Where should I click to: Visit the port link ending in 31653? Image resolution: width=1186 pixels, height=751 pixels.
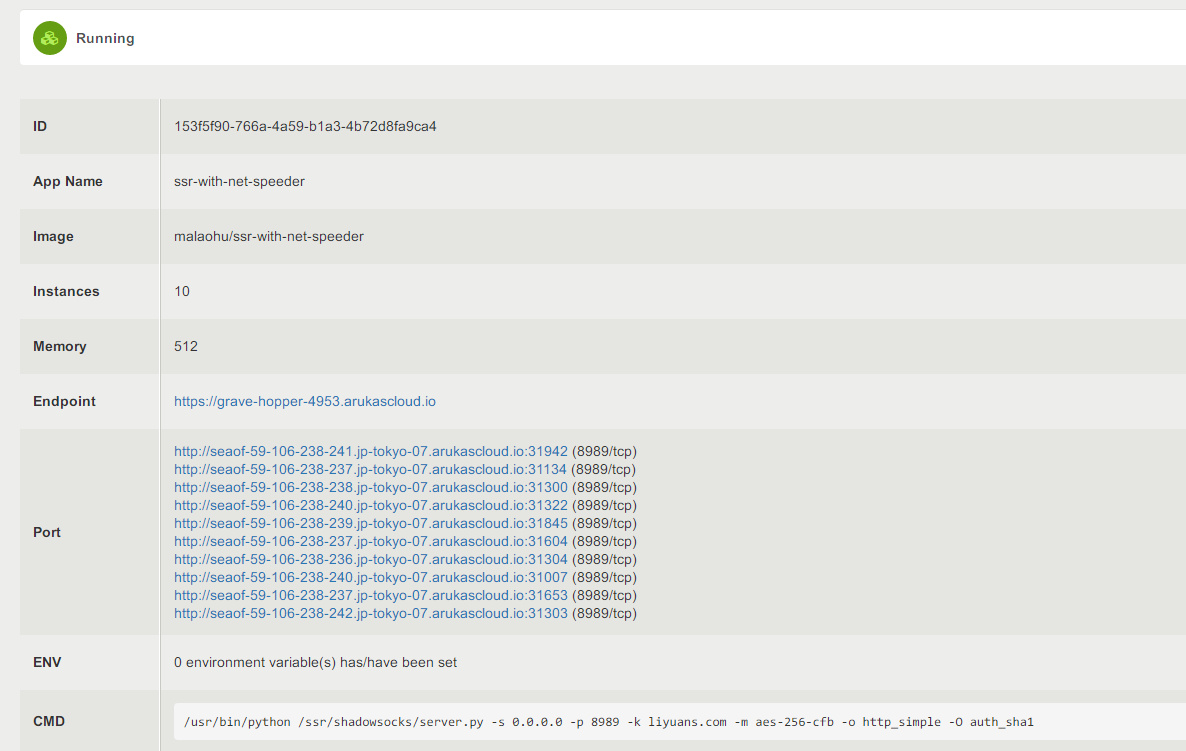pyautogui.click(x=370, y=595)
